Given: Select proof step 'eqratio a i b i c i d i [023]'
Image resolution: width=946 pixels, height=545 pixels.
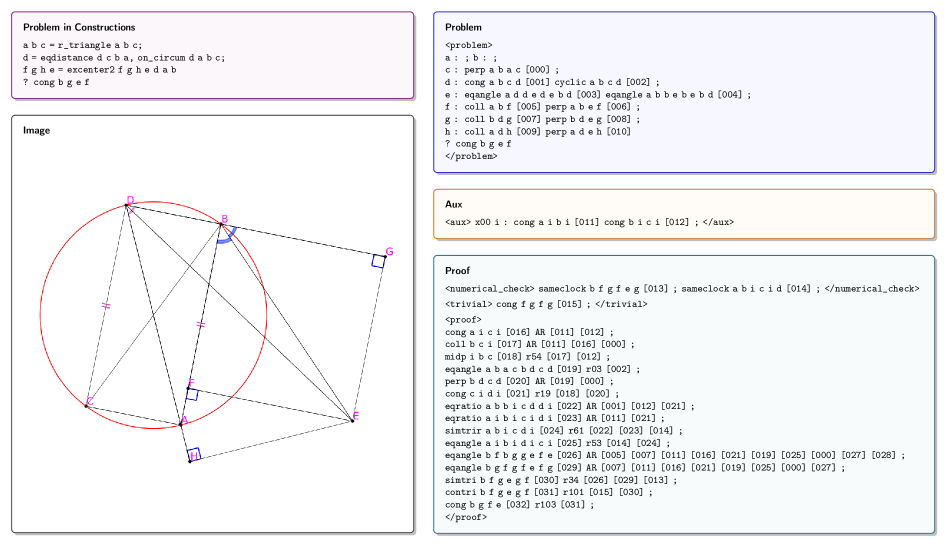Looking at the screenshot, I should [555, 418].
